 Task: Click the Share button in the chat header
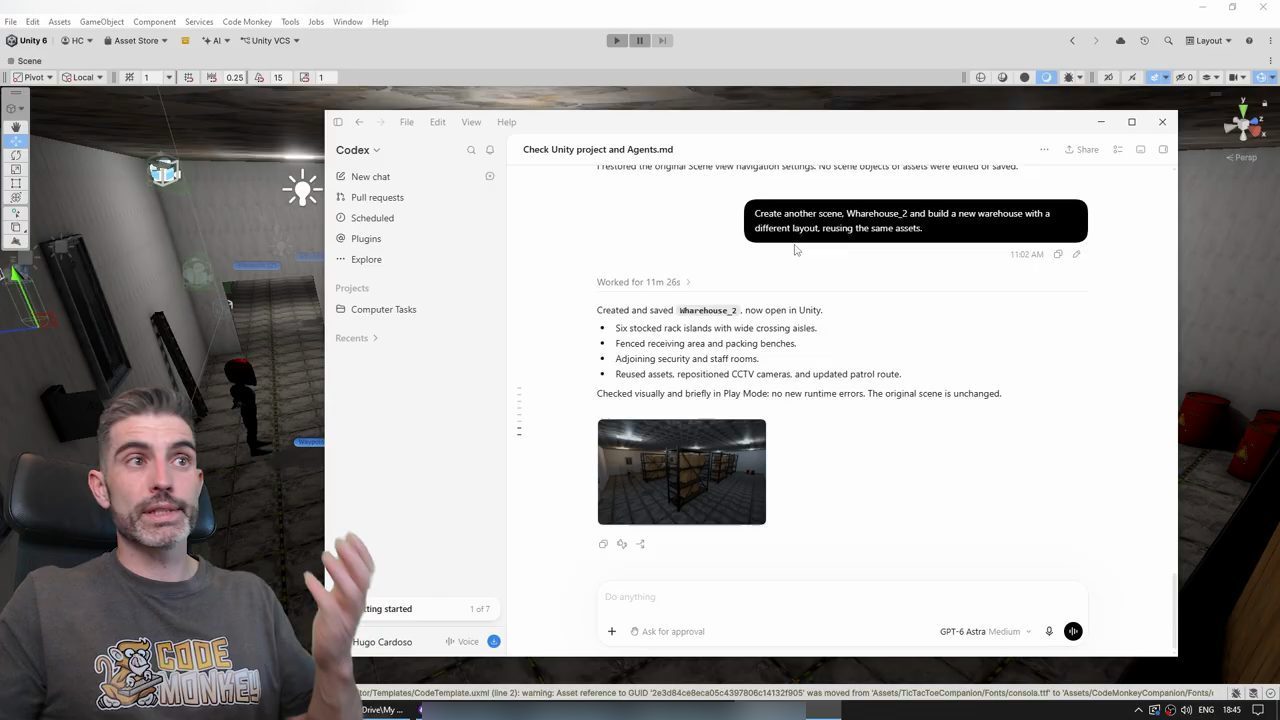(x=1081, y=150)
